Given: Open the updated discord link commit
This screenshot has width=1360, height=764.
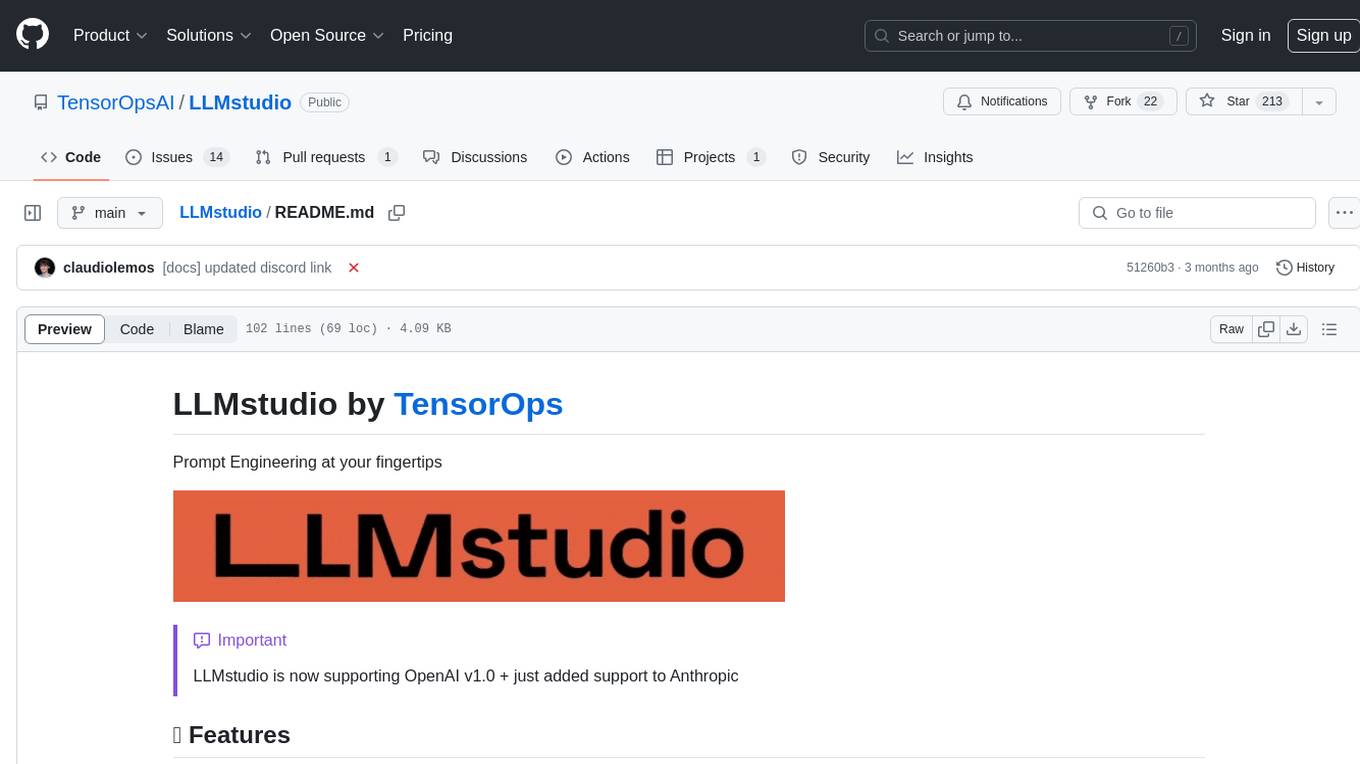Looking at the screenshot, I should [247, 268].
